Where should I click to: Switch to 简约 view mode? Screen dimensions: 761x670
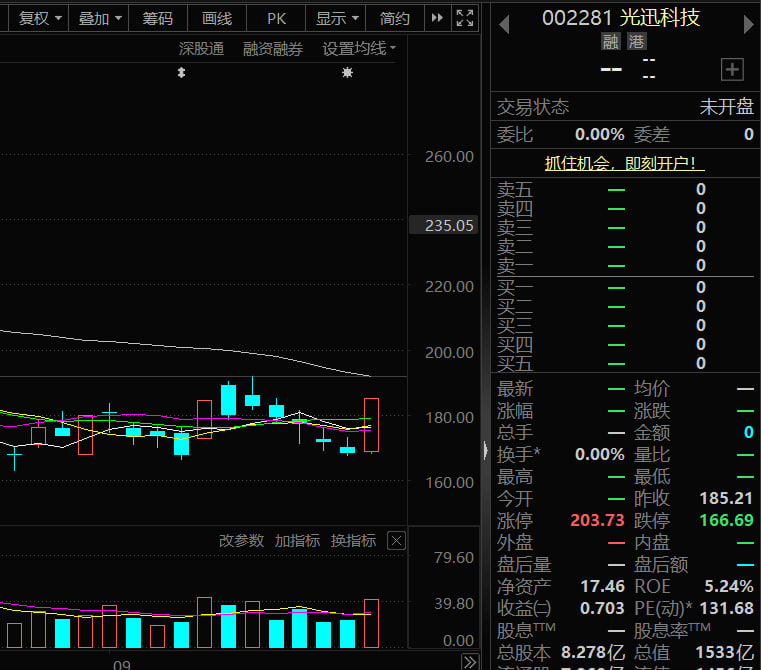click(x=395, y=18)
